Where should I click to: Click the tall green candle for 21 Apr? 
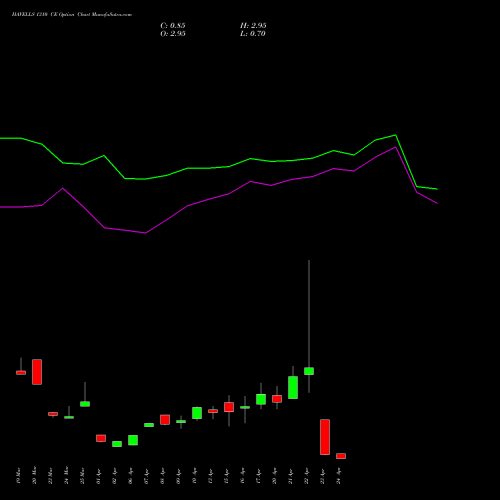coord(293,387)
